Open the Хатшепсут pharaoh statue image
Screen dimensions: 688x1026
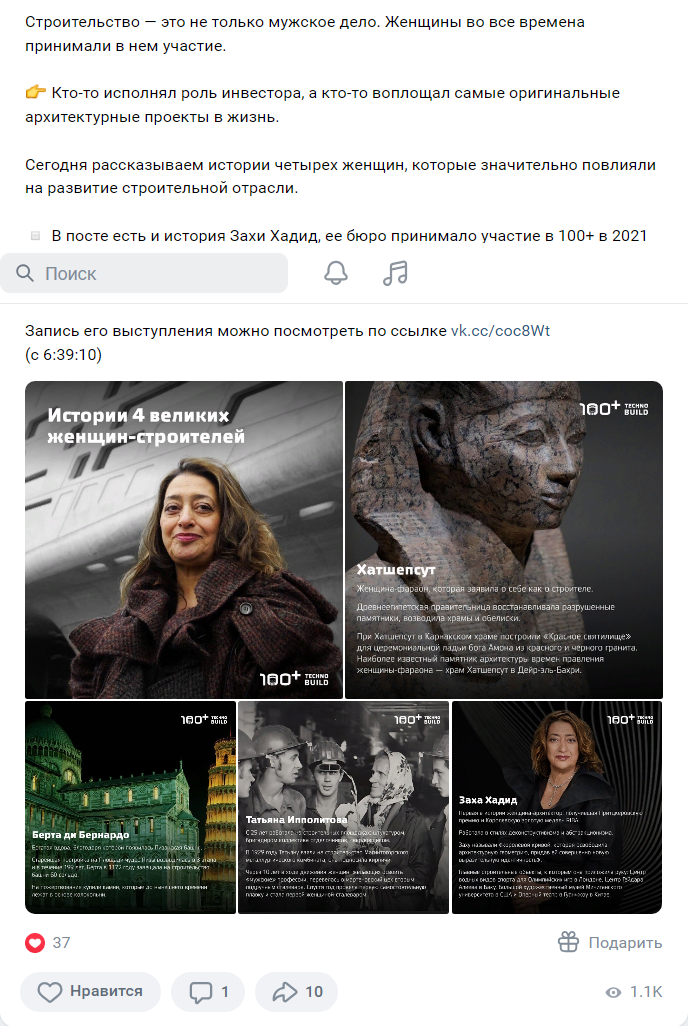(504, 540)
